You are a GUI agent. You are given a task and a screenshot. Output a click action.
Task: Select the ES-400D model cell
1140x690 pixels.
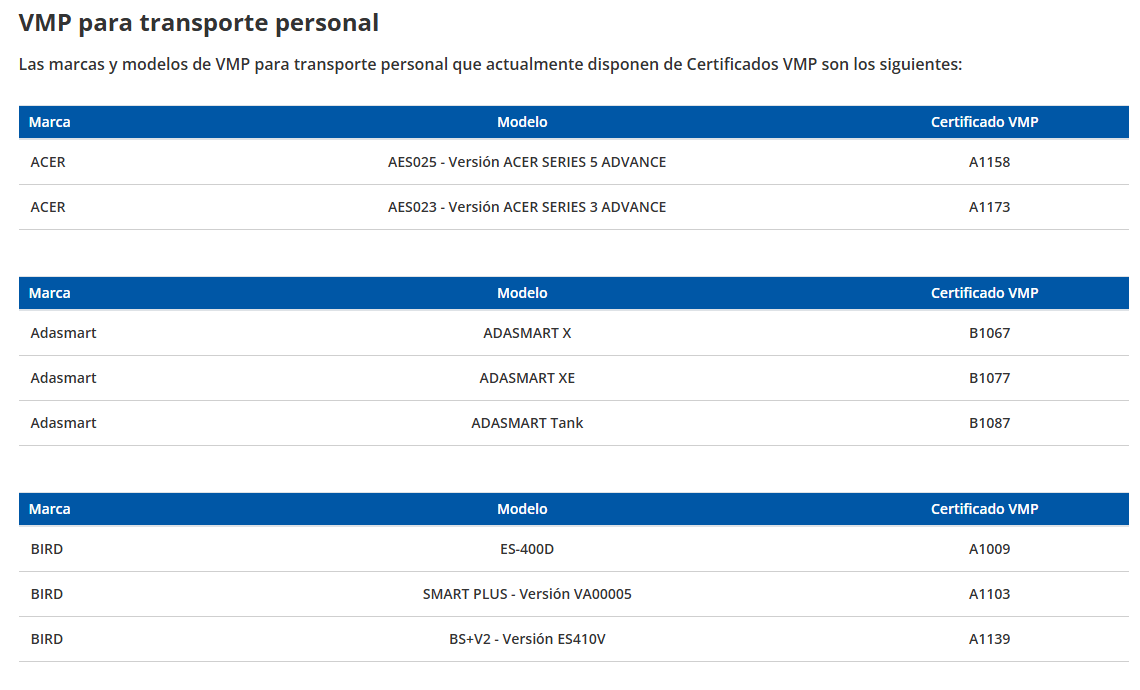point(527,549)
